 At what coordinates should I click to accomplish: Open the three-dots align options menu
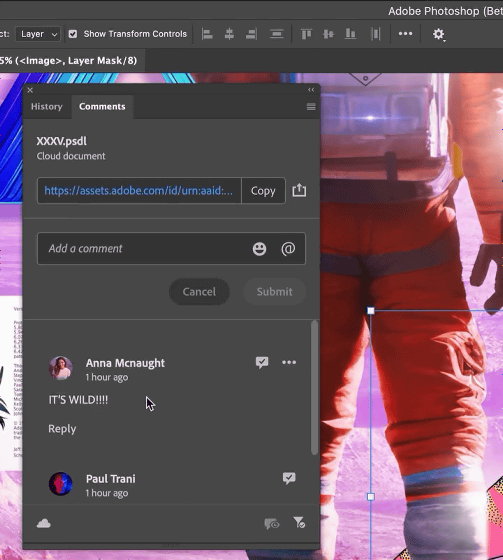tap(405, 34)
